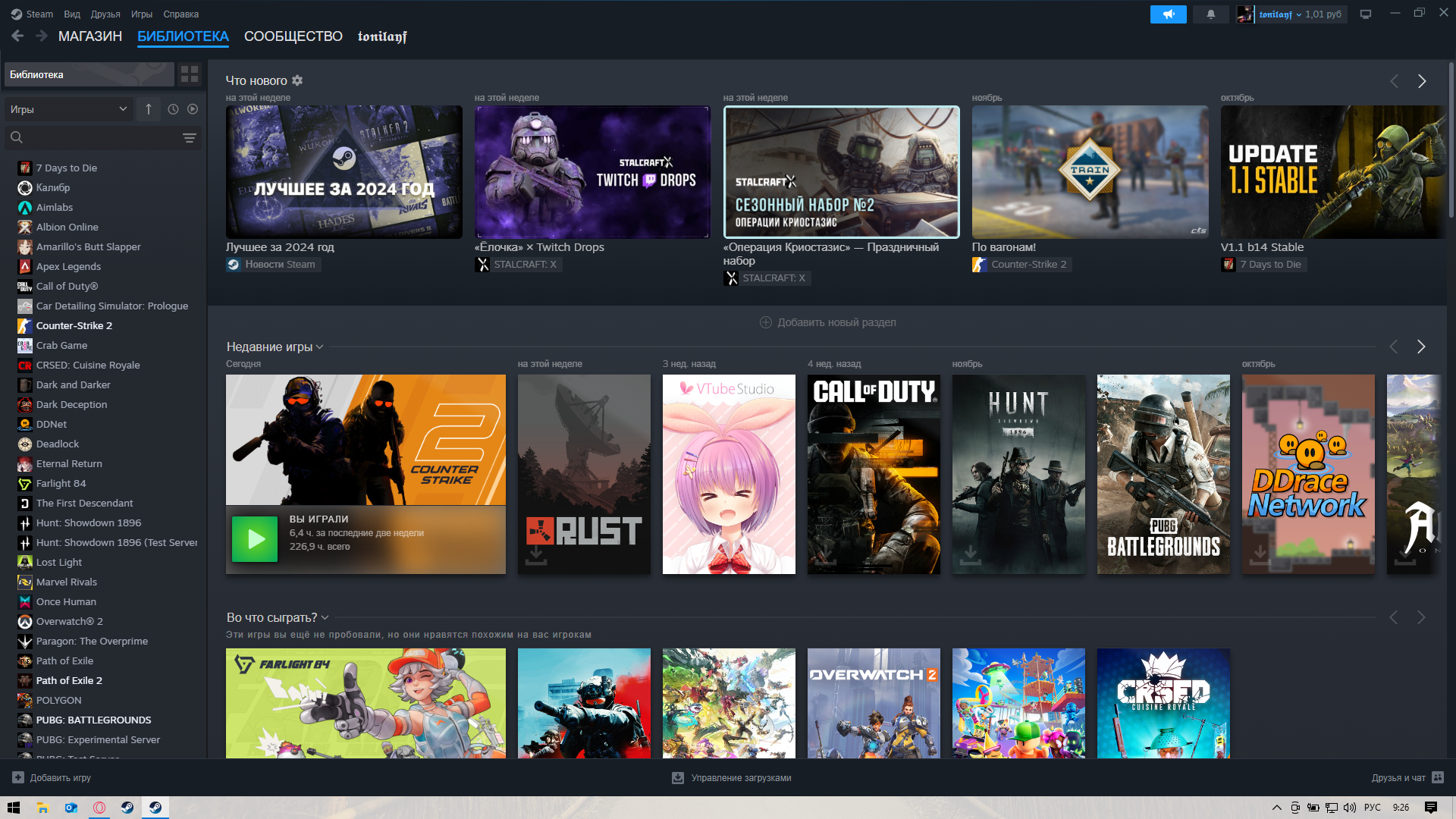Play Counter-Strike 2 green button
The image size is (1456, 819).
point(255,539)
